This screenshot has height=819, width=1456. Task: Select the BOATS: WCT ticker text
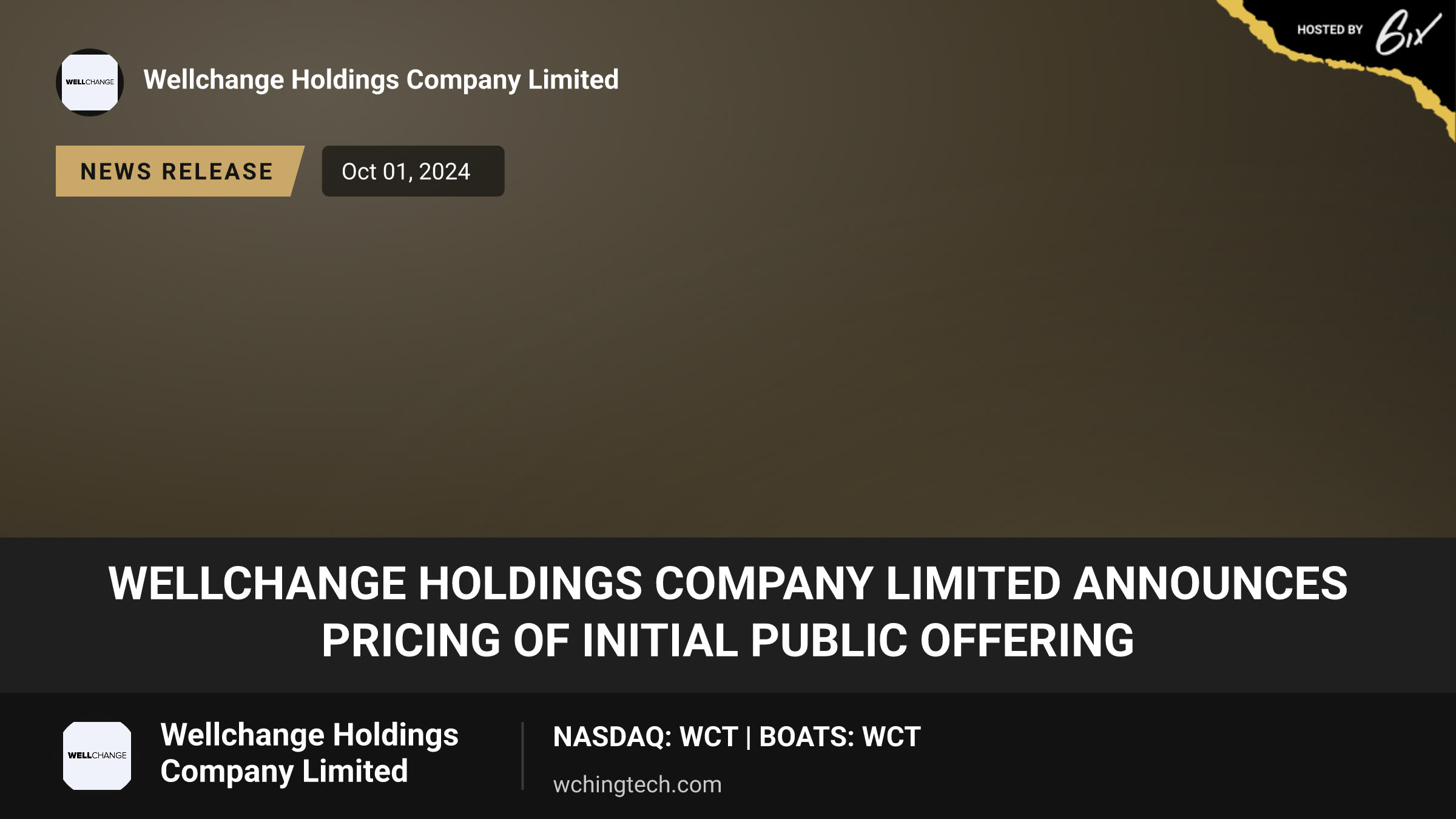click(x=840, y=736)
